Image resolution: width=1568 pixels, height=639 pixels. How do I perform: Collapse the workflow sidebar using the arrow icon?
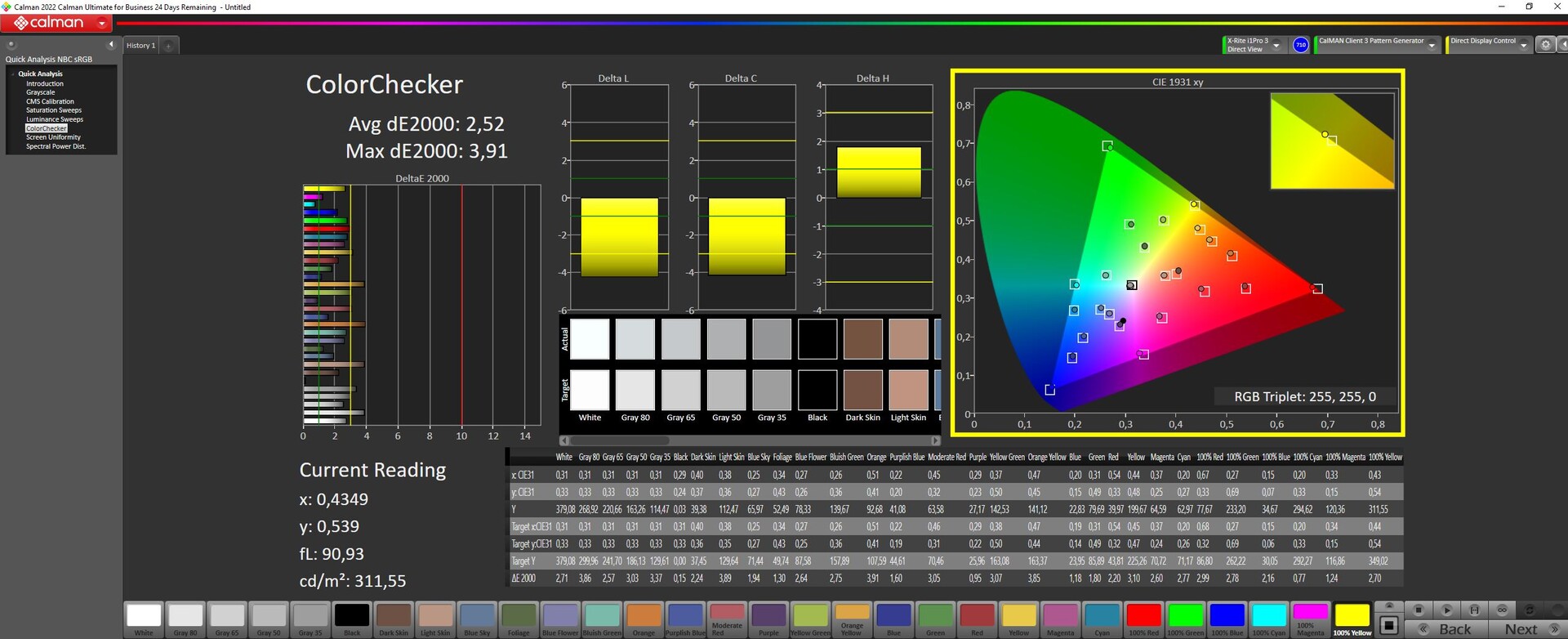pos(111,45)
